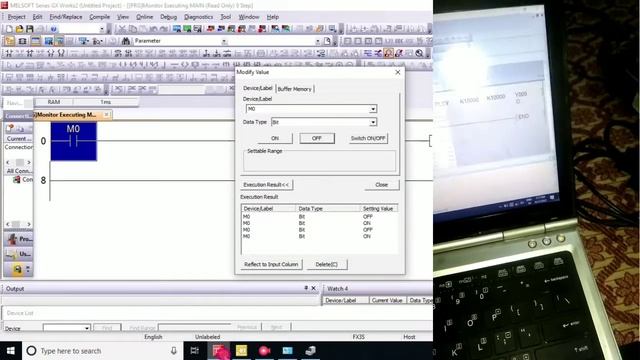The width and height of the screenshot is (640, 360).
Task: Toggle the Navigation window icon in second toolbar
Action: pos(9,41)
